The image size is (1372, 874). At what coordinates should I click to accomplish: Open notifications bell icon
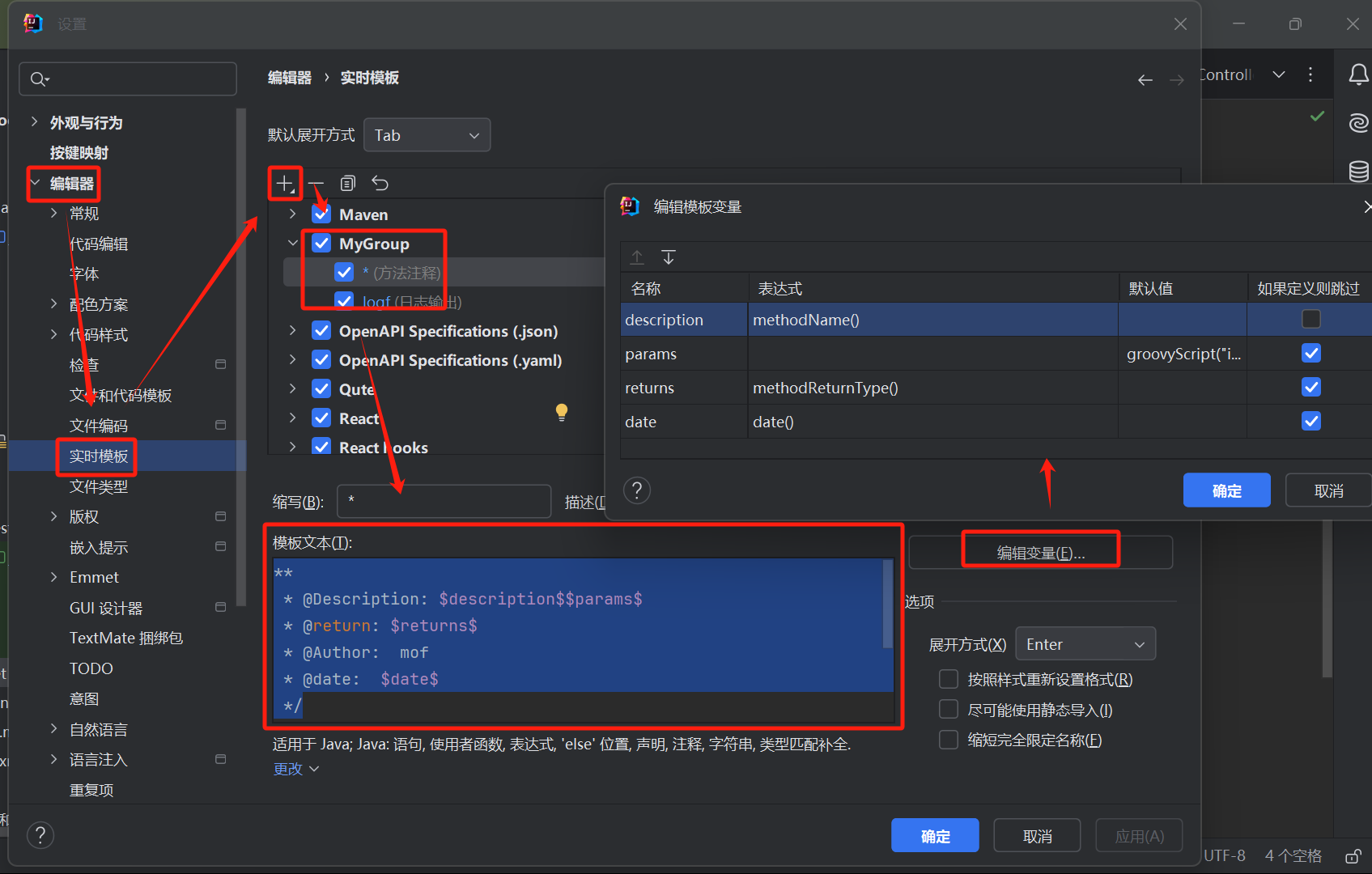(1358, 75)
